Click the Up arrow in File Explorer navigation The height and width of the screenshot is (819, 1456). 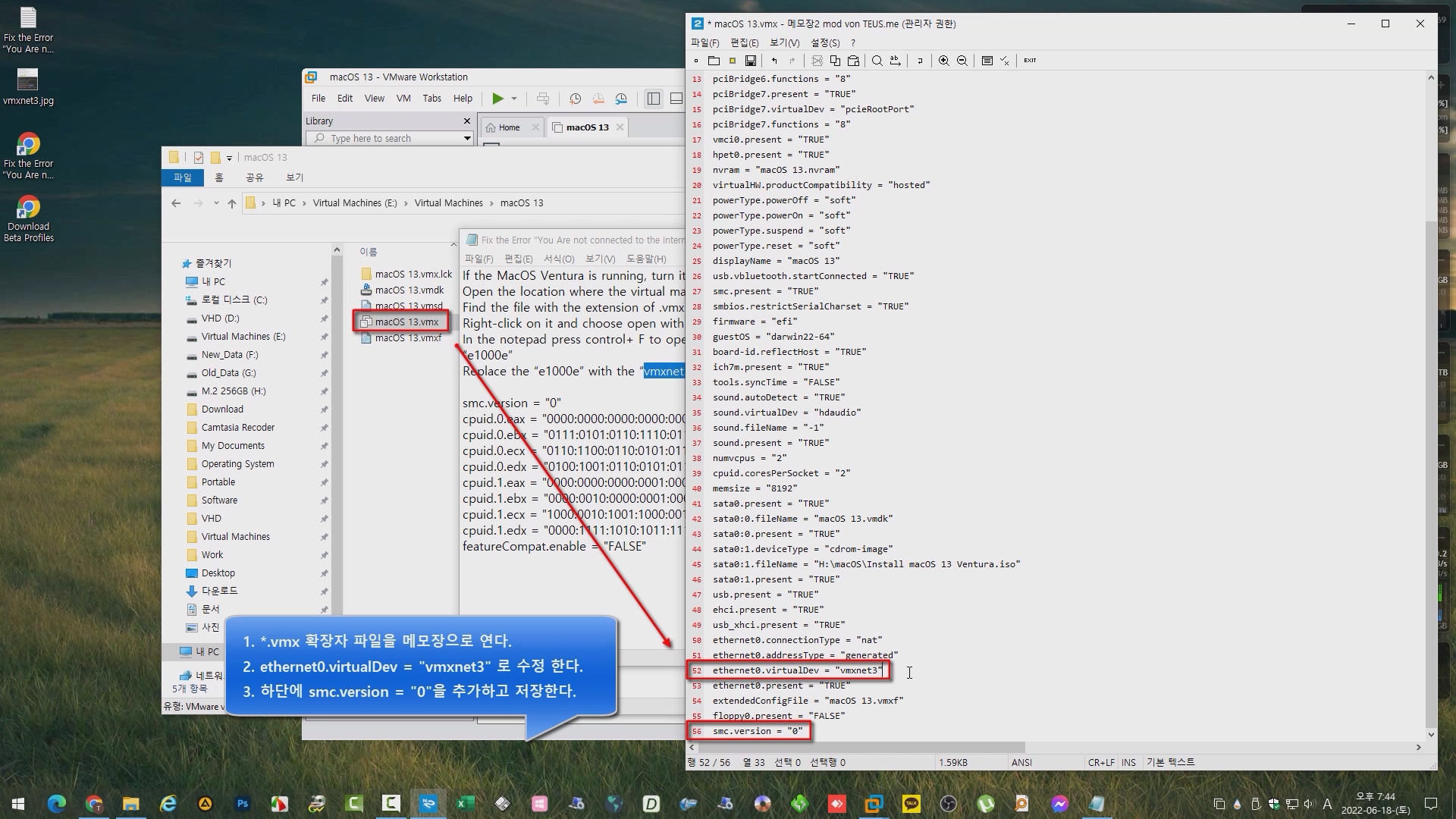(232, 203)
